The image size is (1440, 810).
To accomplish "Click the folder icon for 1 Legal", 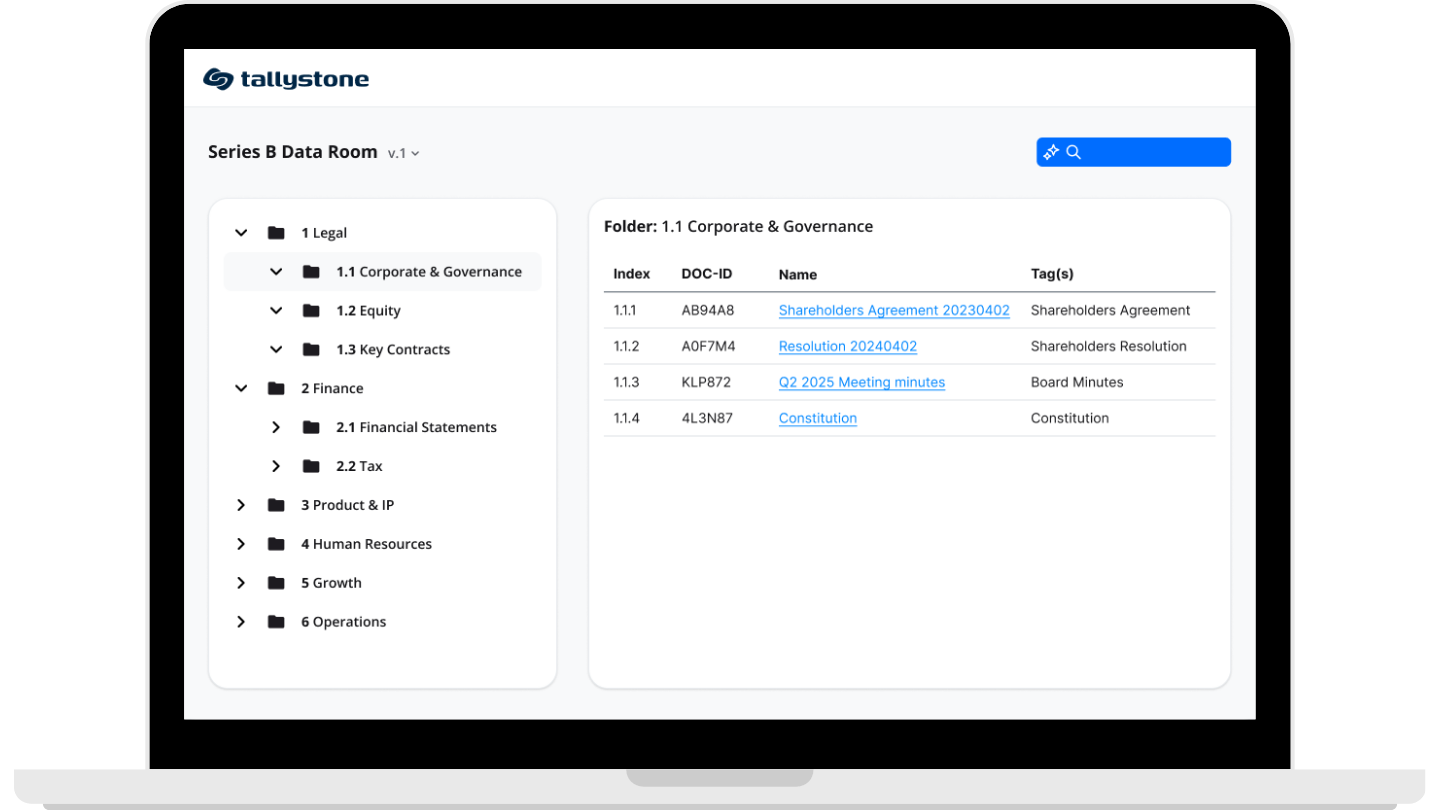I will pos(276,233).
